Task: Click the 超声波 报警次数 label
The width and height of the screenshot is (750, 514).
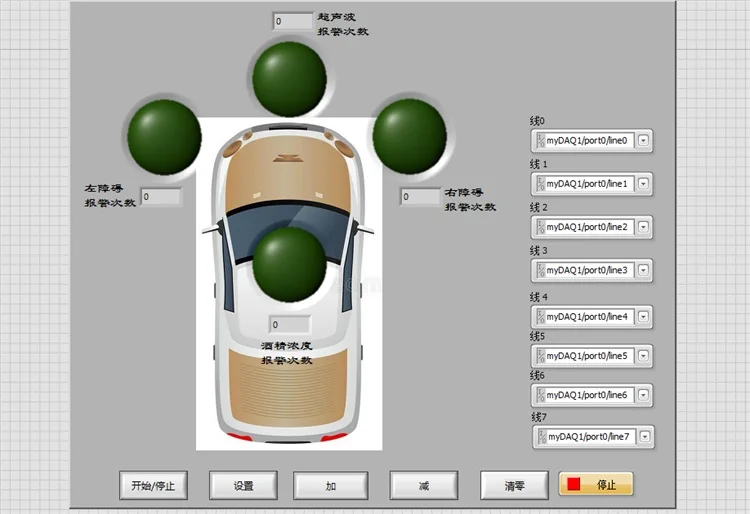Action: pyautogui.click(x=342, y=24)
